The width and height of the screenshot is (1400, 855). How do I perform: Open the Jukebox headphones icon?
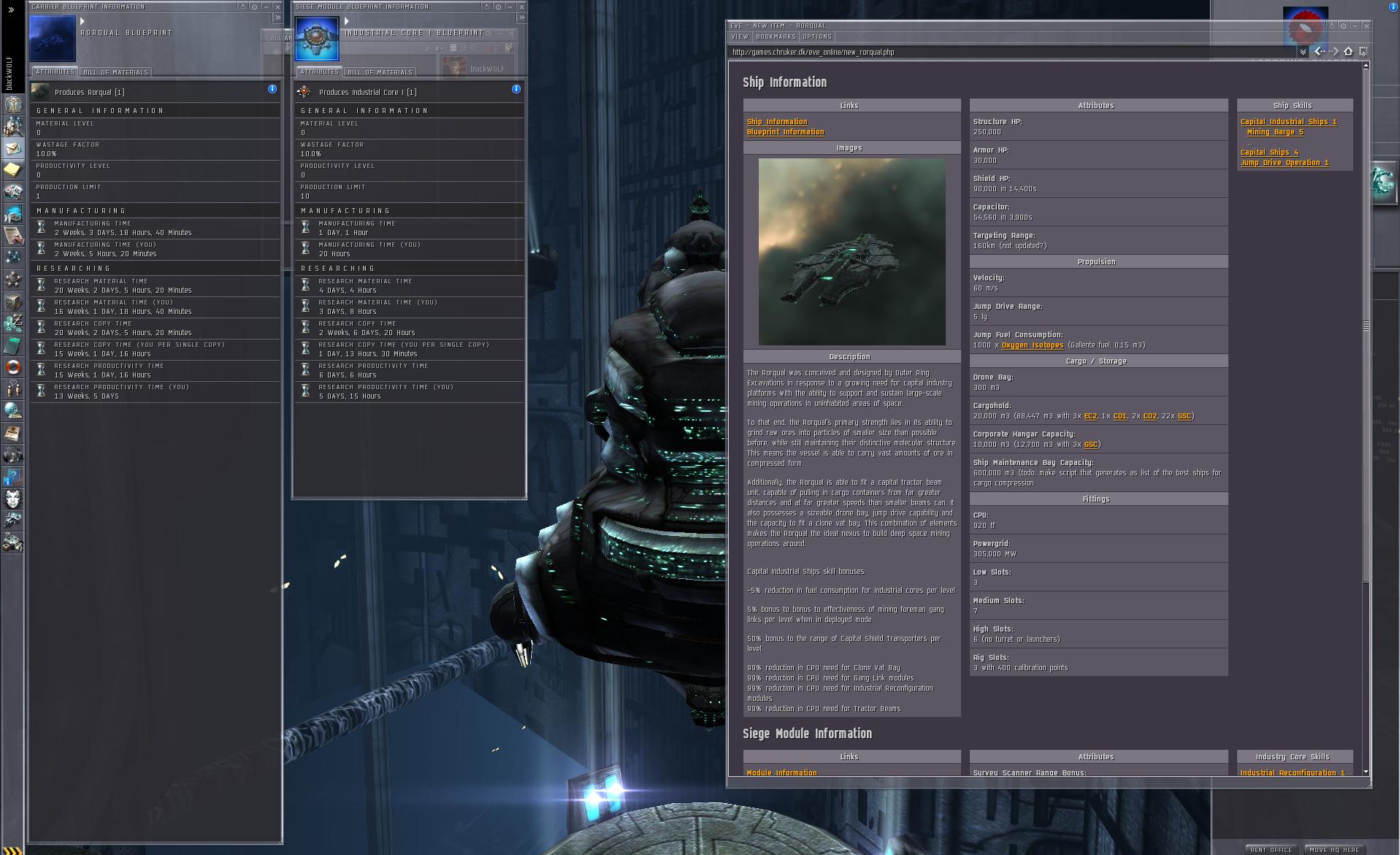[x=12, y=455]
